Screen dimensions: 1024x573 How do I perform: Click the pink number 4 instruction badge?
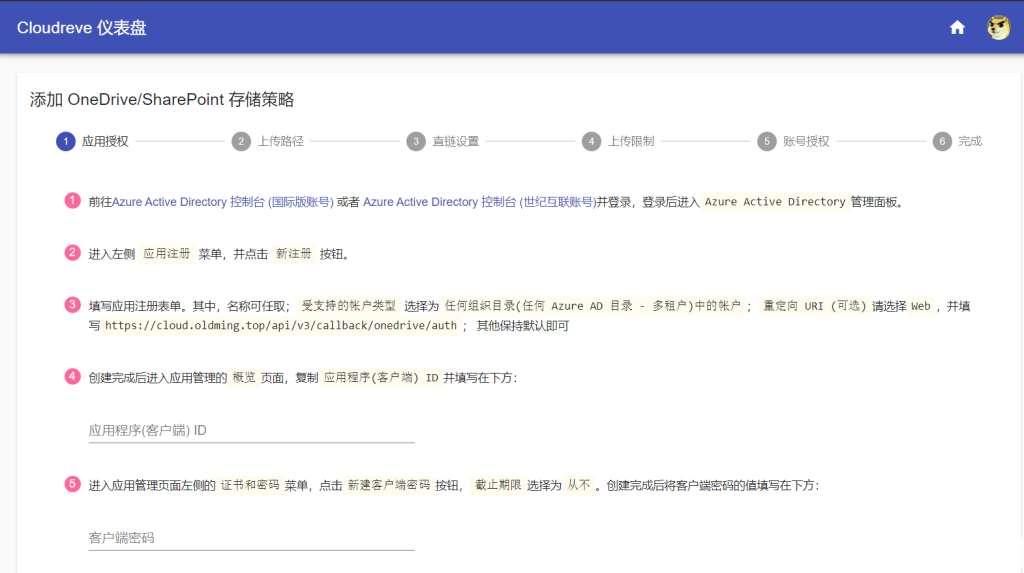[73, 377]
